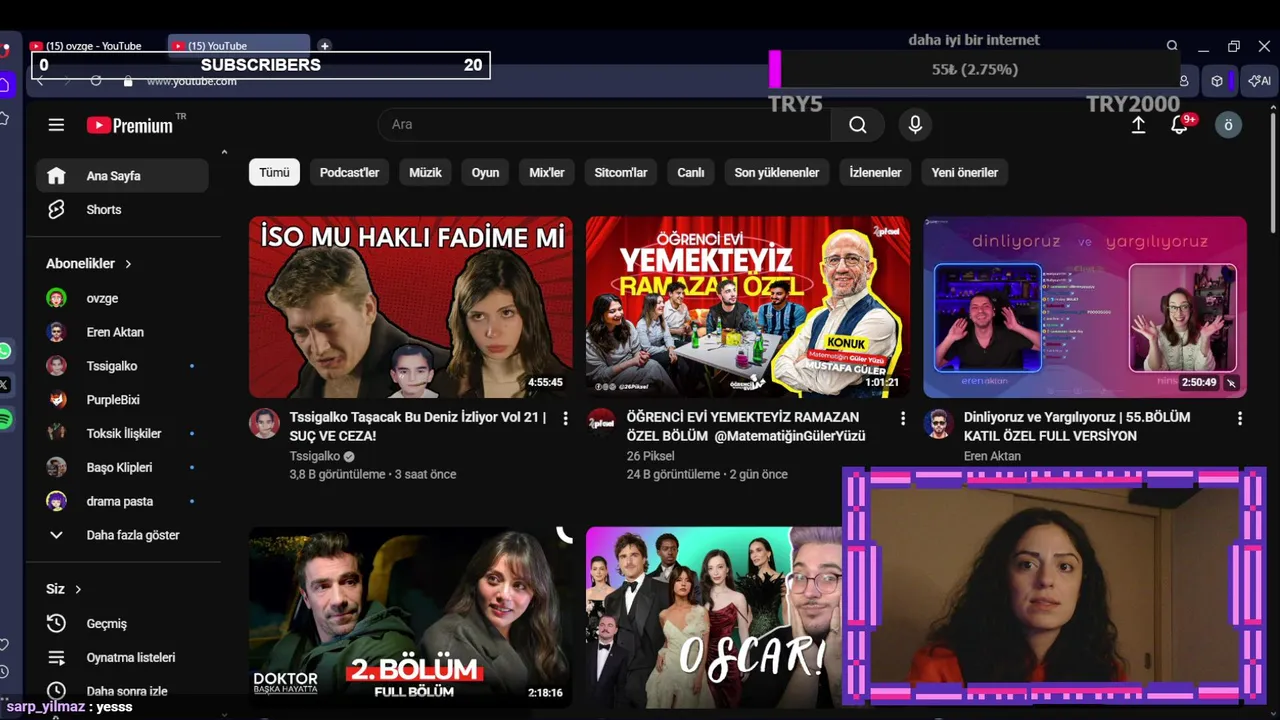Select the Podcast'ler filter chip

349,173
